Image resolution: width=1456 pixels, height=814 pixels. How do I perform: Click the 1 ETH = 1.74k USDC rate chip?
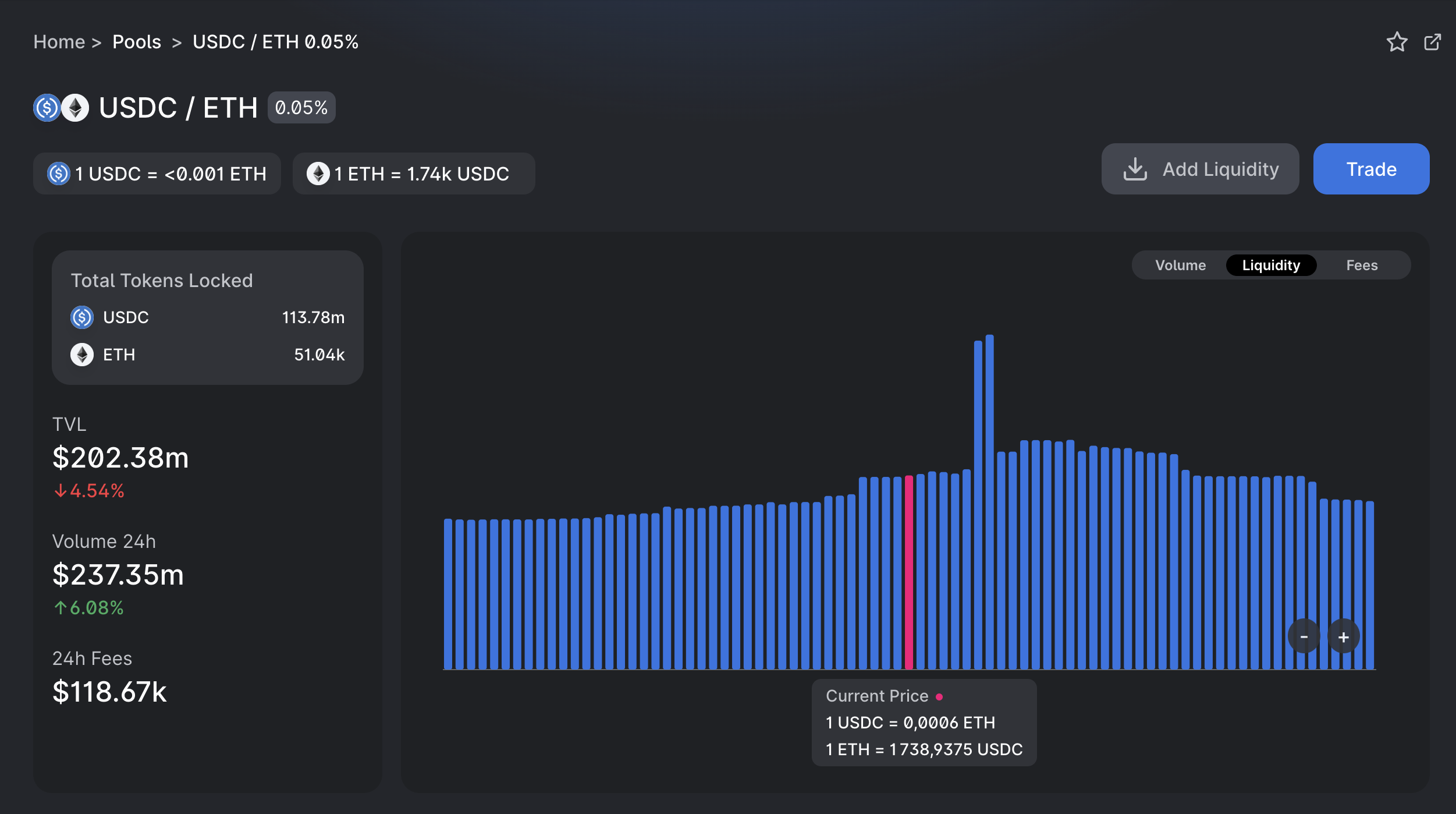pyautogui.click(x=414, y=174)
